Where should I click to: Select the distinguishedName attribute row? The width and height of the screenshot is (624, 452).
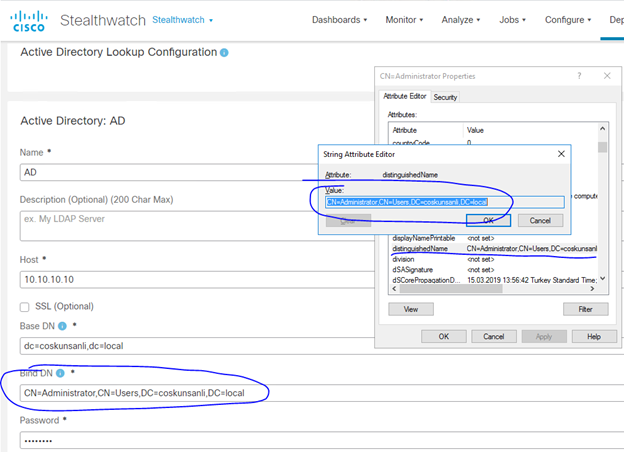pyautogui.click(x=493, y=249)
